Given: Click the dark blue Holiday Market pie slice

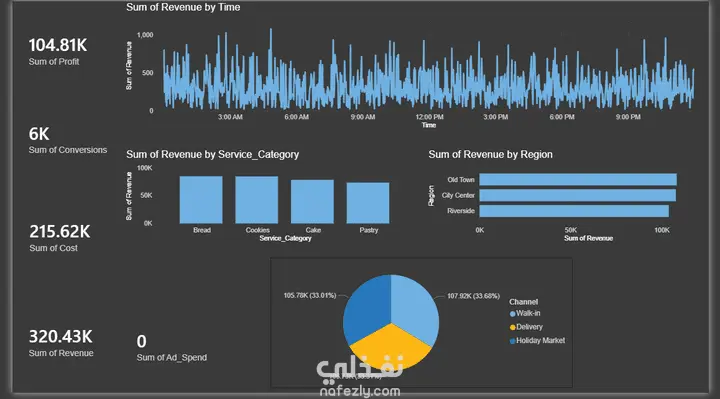Looking at the screenshot, I should pos(366,307).
